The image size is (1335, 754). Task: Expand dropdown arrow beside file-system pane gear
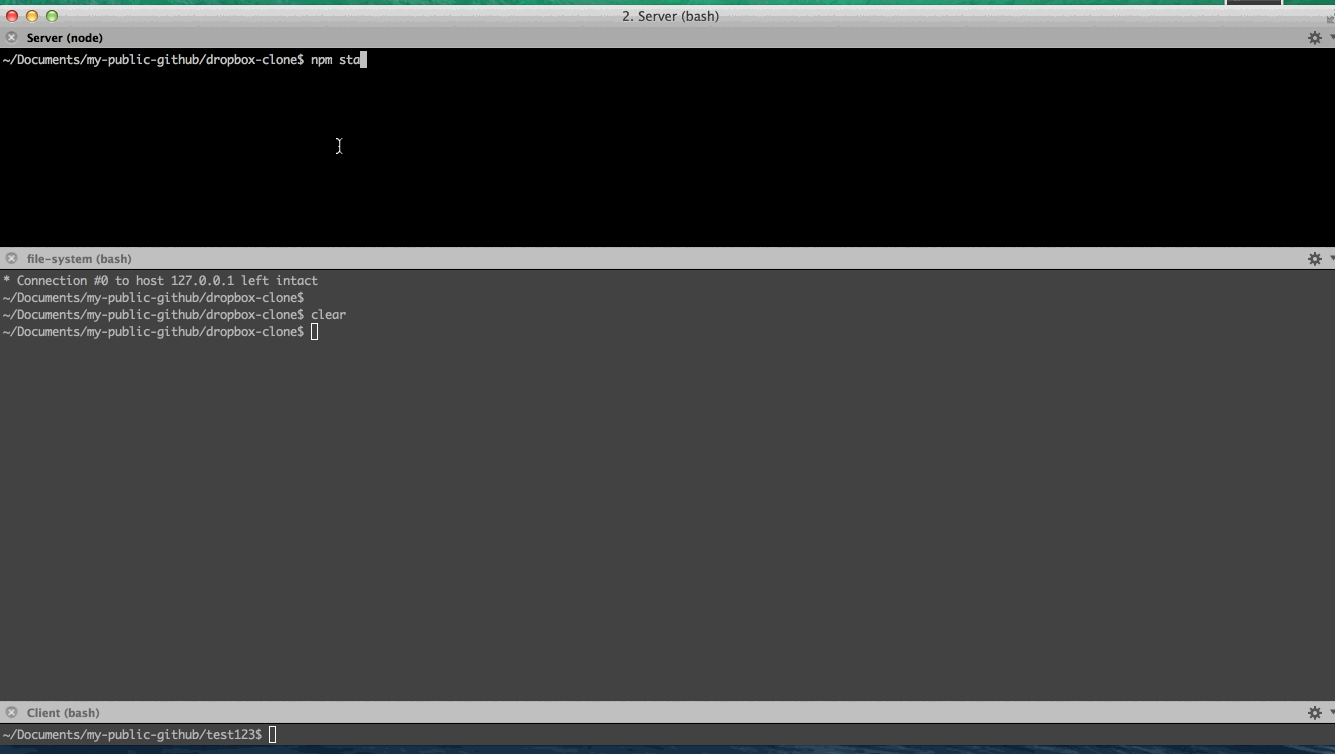[1331, 259]
